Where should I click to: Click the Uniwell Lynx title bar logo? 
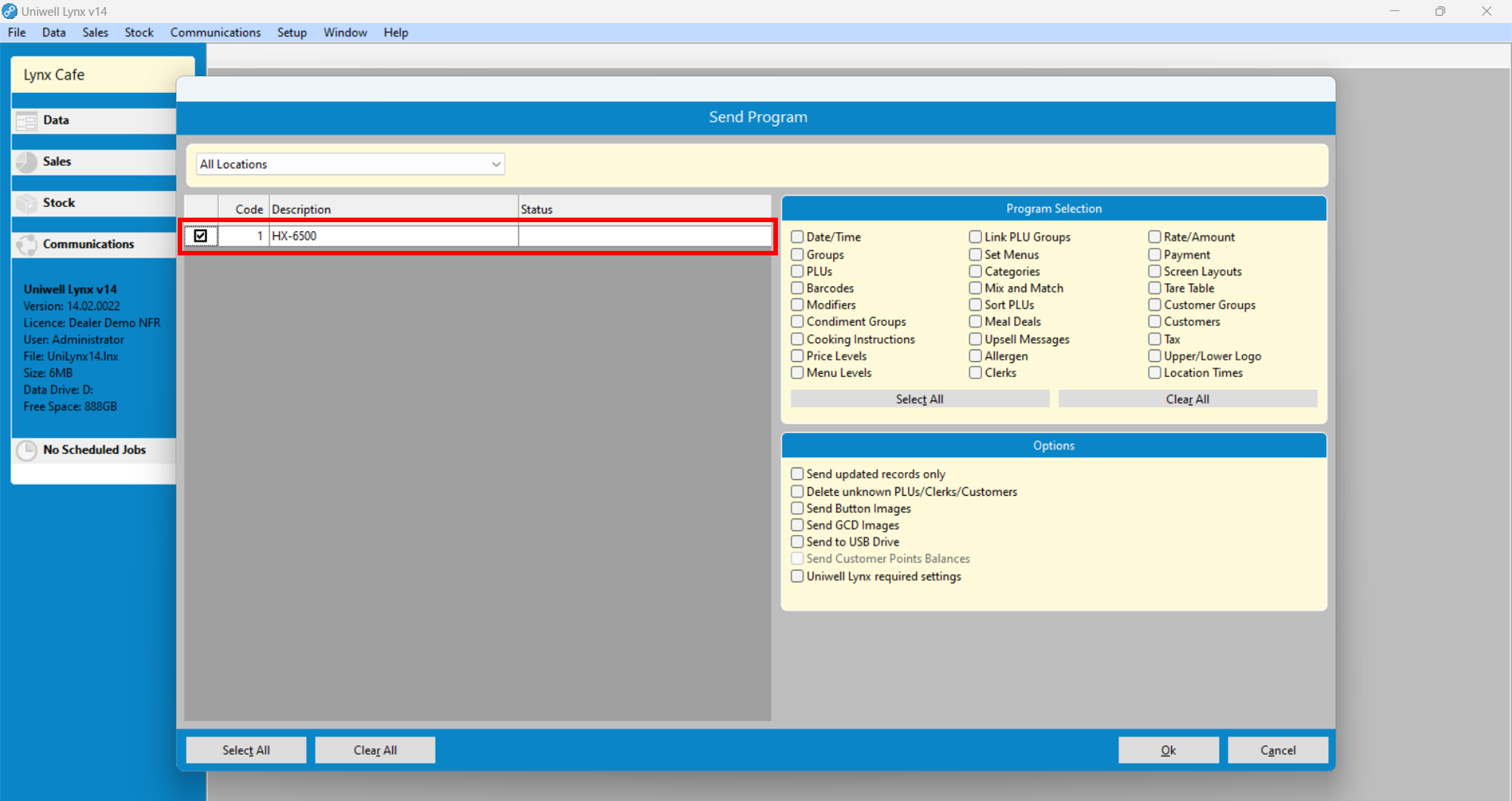(10, 11)
